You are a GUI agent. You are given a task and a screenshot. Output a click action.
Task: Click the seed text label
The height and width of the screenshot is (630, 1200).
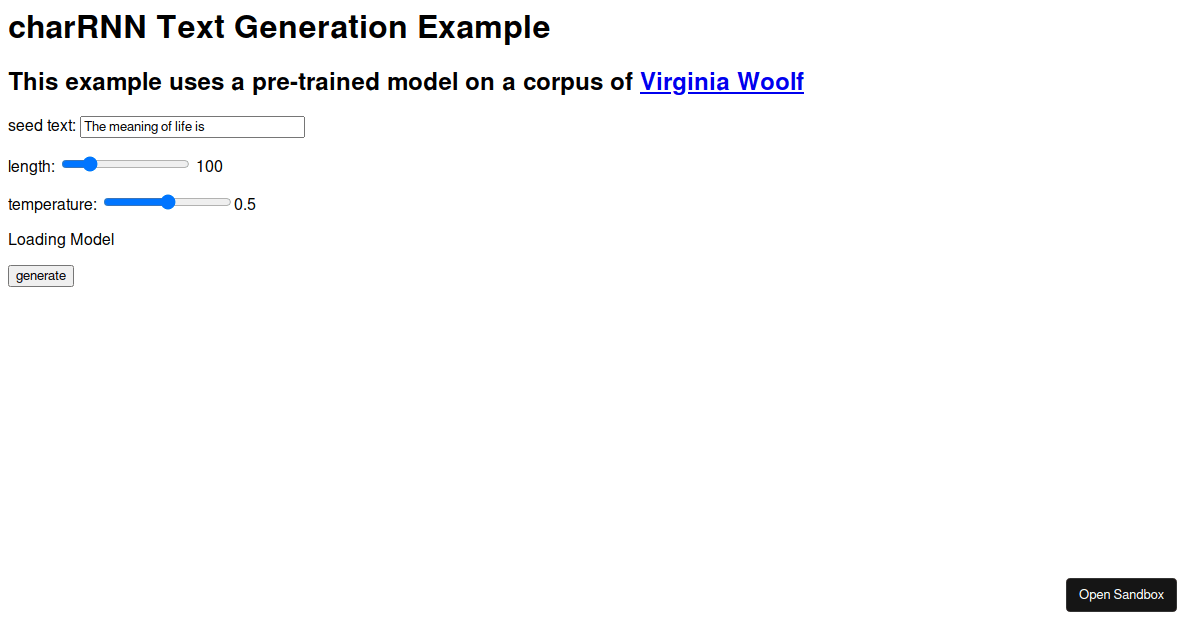tap(41, 125)
